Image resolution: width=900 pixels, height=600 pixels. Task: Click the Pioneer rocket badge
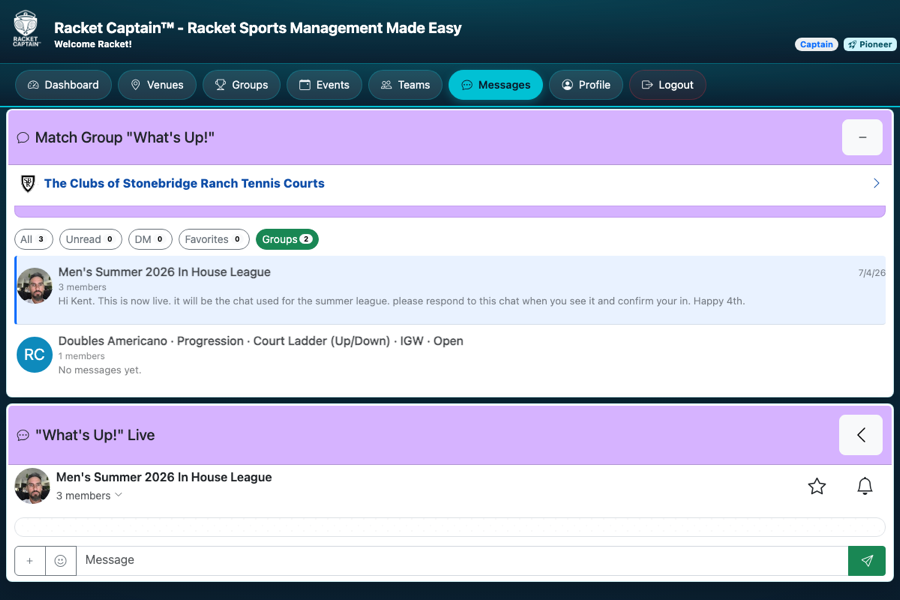(x=870, y=44)
